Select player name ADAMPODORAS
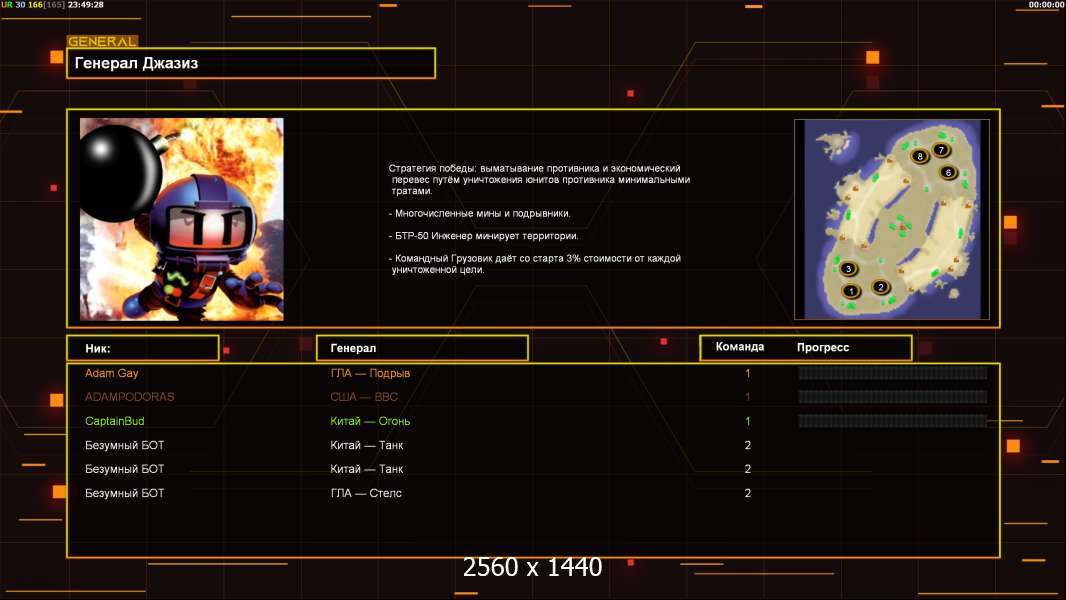This screenshot has height=600, width=1066. coord(130,397)
